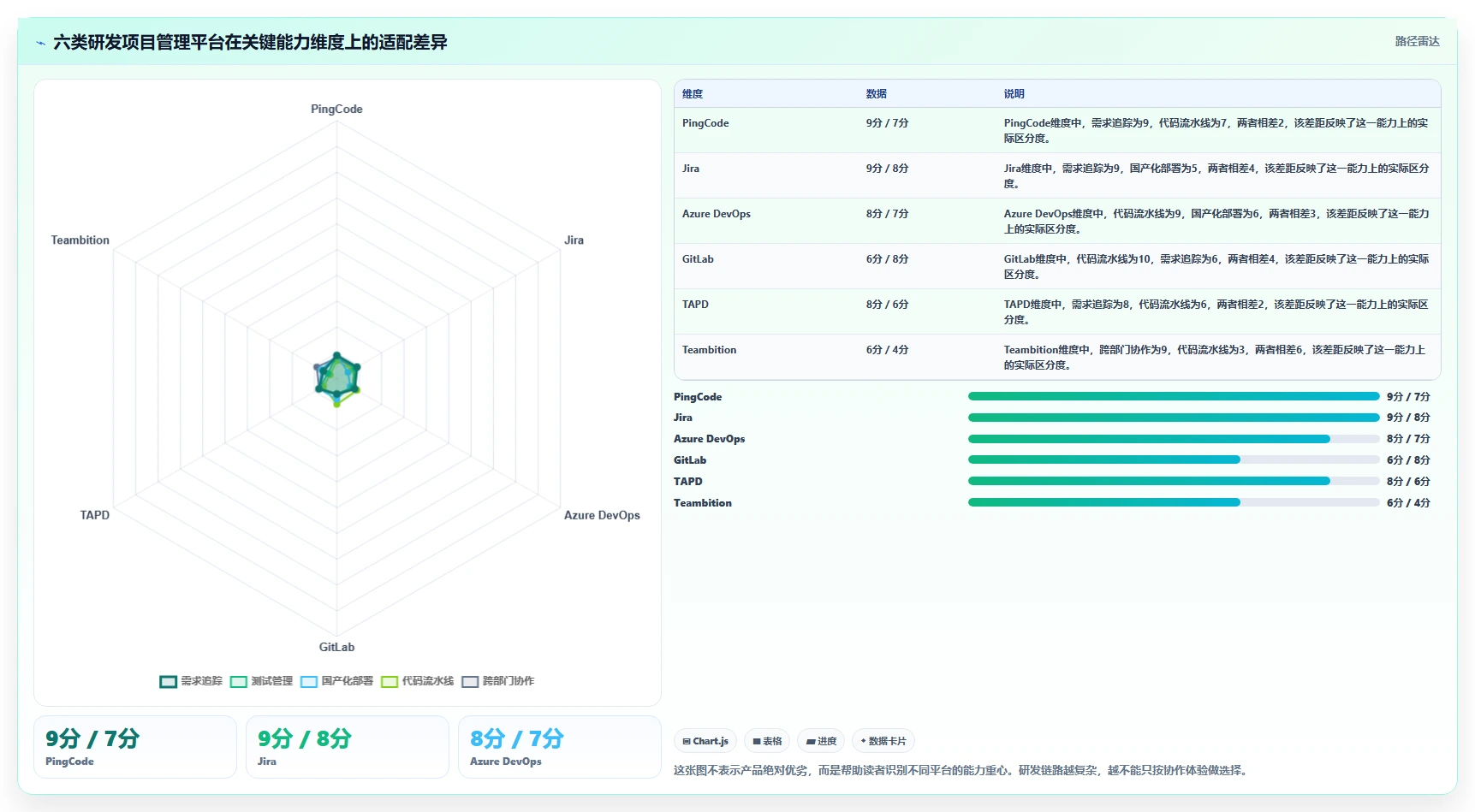
Task: Click the radar polygon at chart center
Action: click(337, 377)
